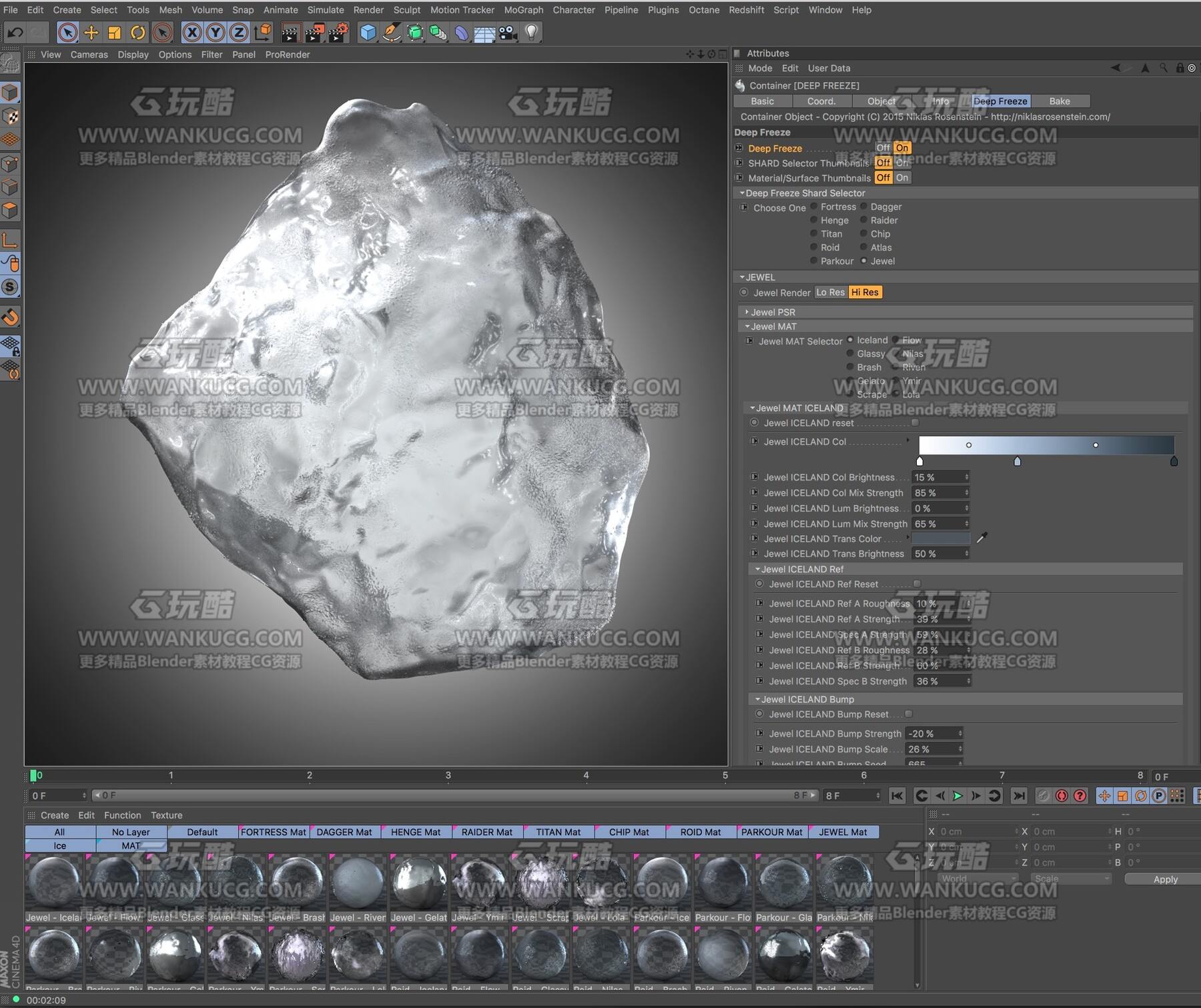This screenshot has width=1201, height=1008.
Task: Expand the Jewel PSR section
Action: [x=747, y=312]
